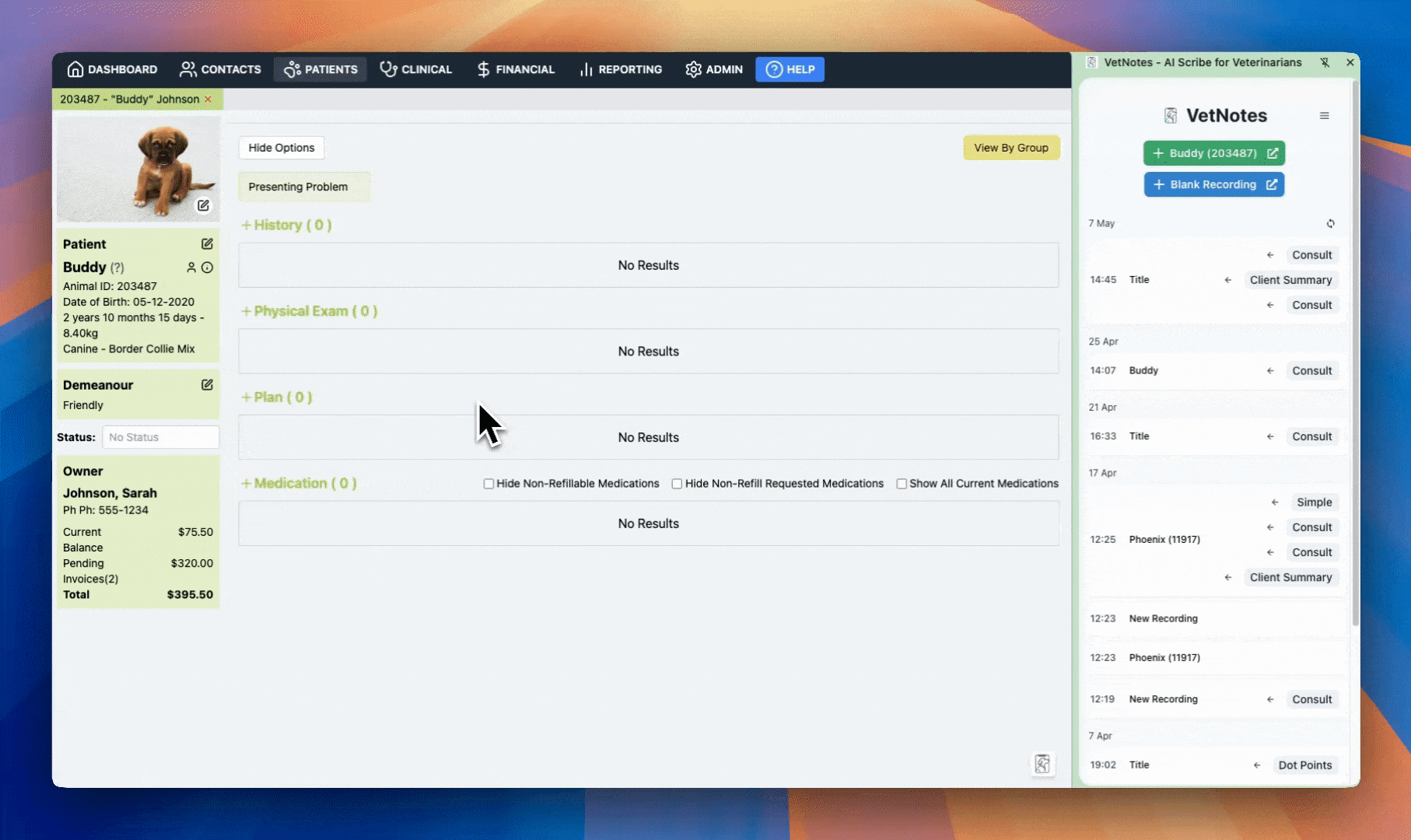Edit the Demeanour section via pencil icon
The image size is (1411, 840).
[207, 384]
